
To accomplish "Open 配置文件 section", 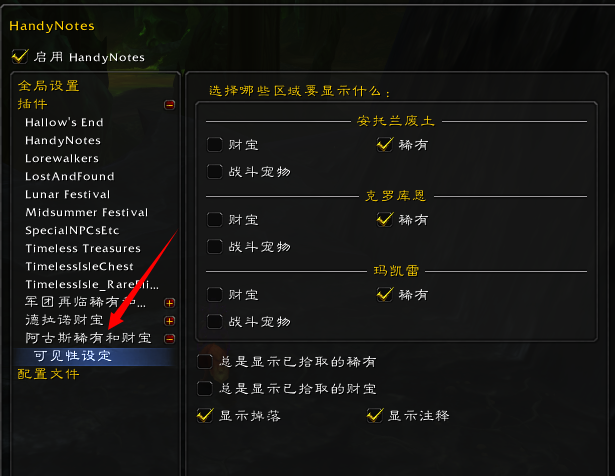I will click(49, 374).
